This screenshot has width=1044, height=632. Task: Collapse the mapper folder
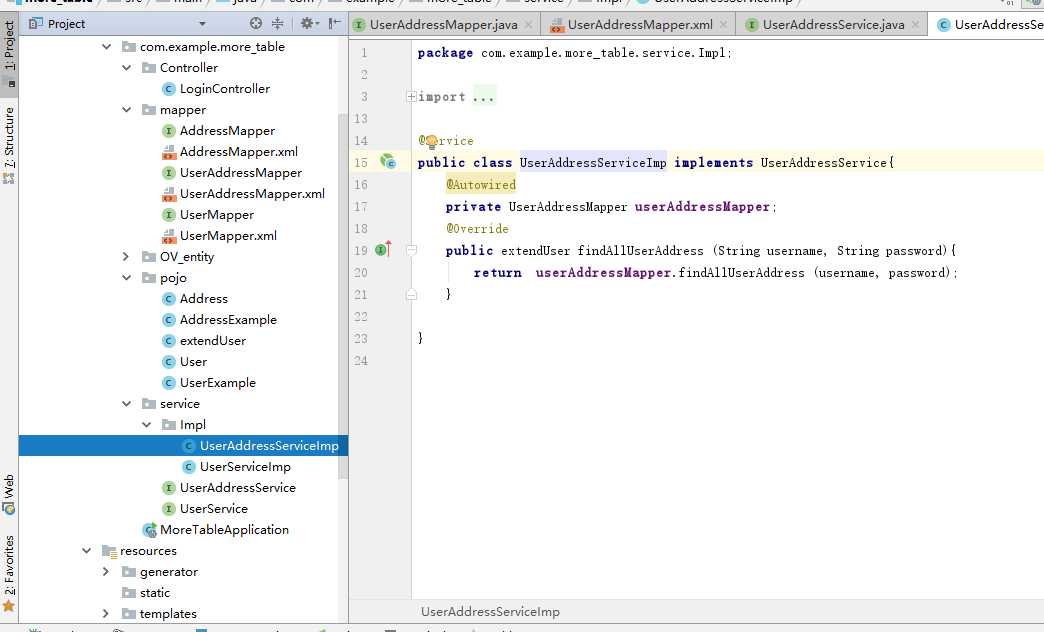coord(127,109)
